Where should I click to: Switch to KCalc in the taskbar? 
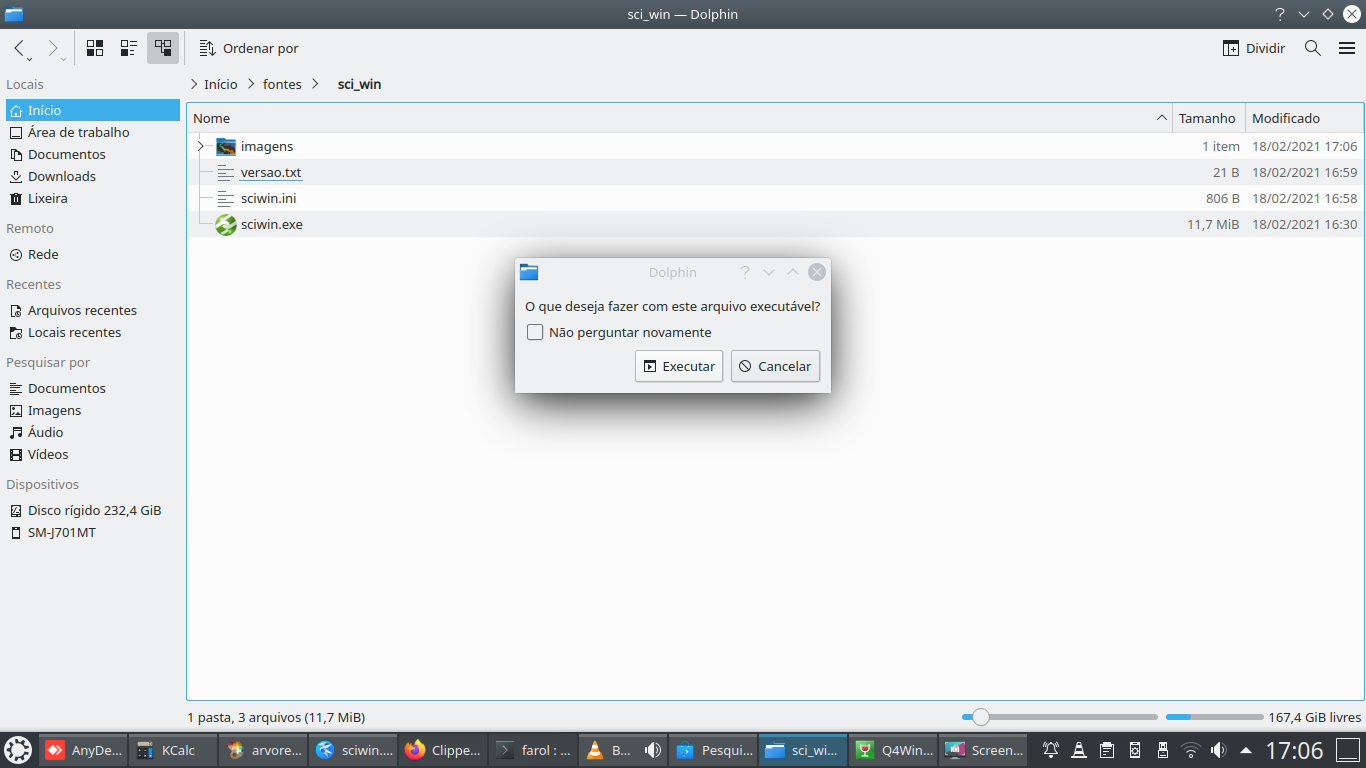click(173, 750)
